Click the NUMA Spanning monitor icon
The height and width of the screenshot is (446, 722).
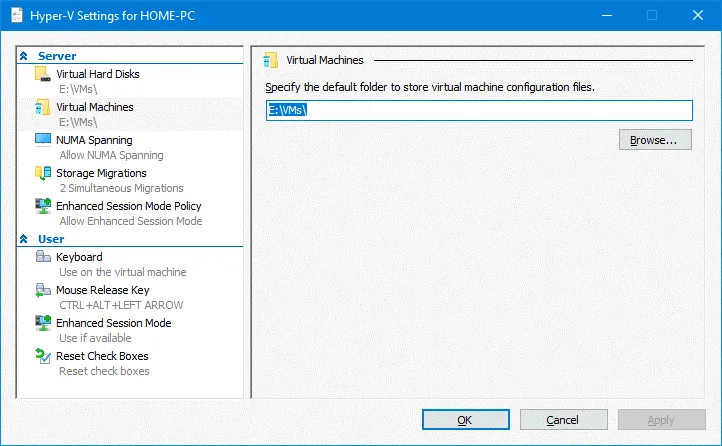click(x=42, y=141)
